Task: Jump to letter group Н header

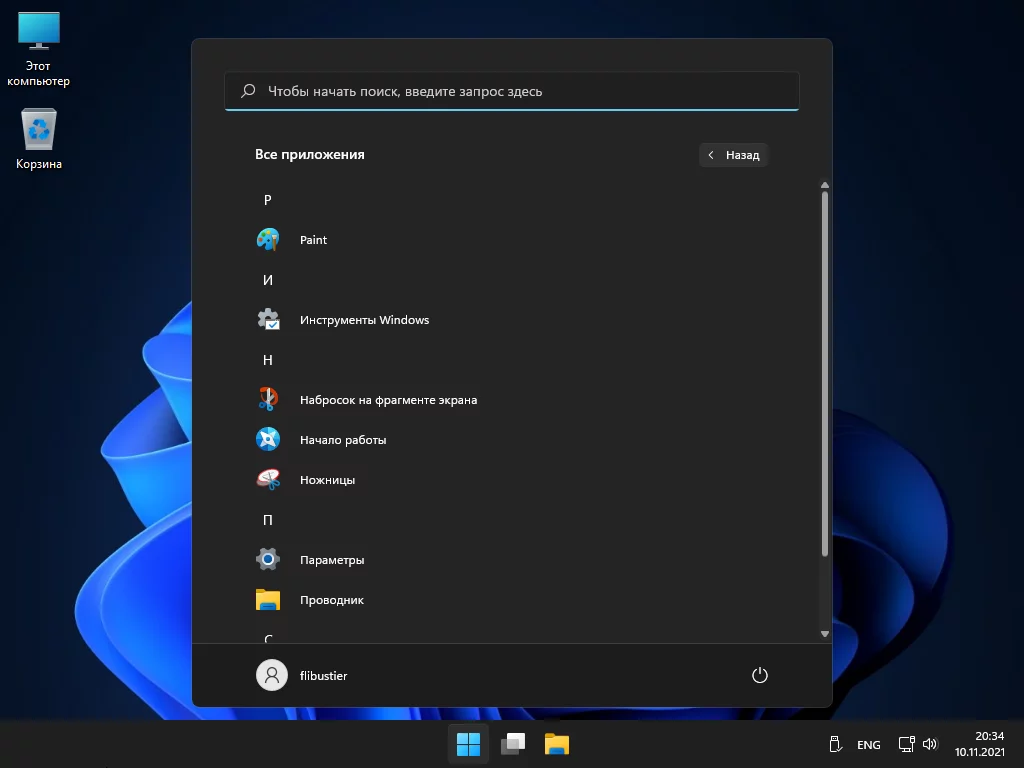Action: coord(267,360)
